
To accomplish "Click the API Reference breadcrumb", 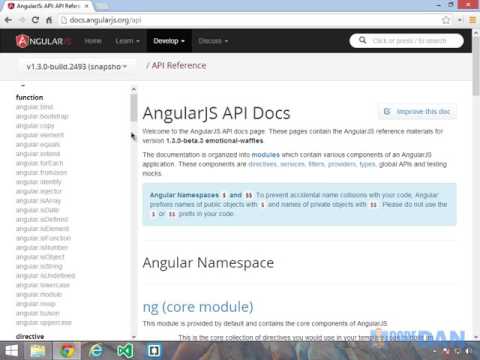I will (x=179, y=66).
